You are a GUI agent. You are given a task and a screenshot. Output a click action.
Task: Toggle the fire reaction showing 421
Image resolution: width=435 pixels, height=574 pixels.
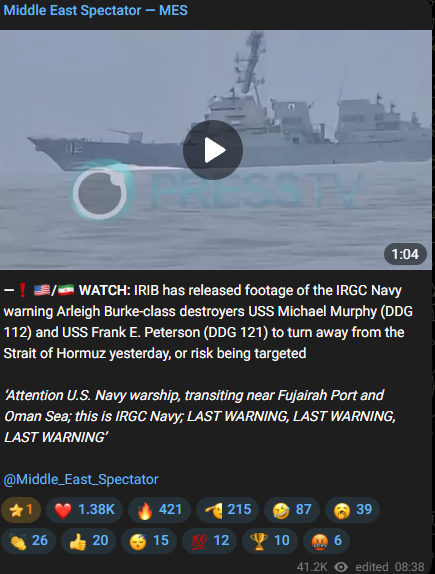click(159, 510)
